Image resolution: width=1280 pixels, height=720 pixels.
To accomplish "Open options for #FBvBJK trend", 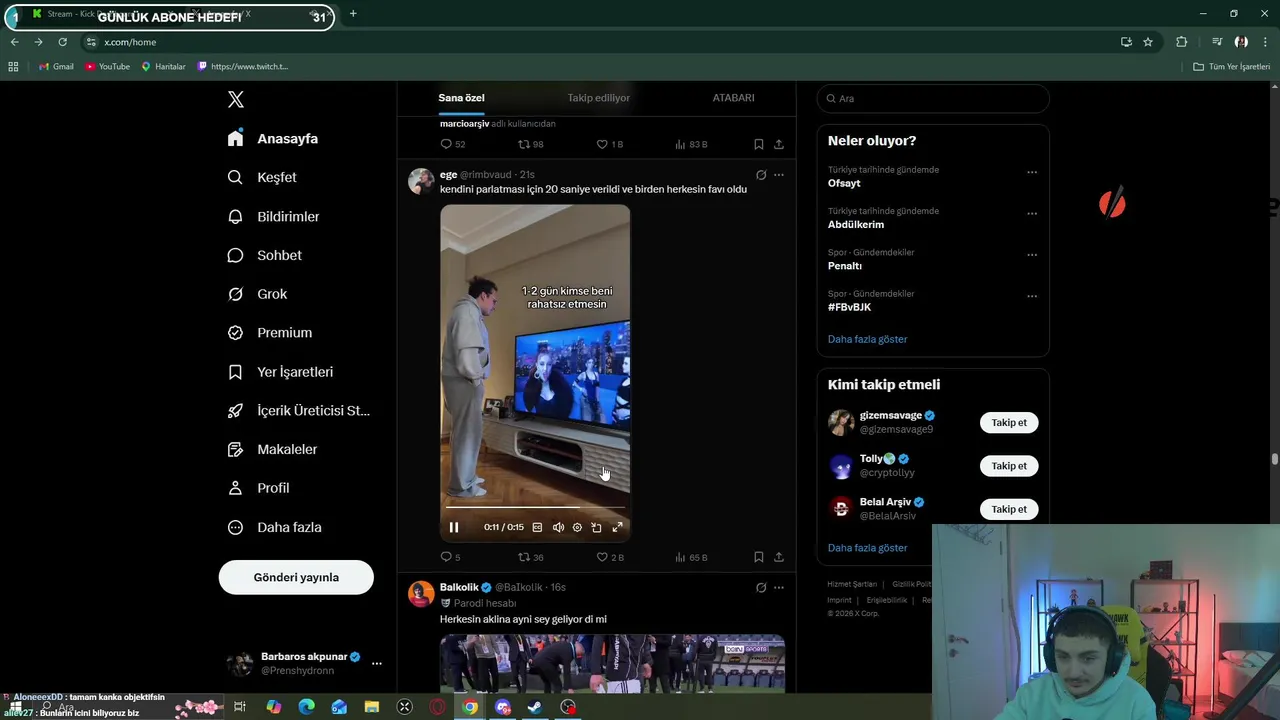I will pos(1032,296).
